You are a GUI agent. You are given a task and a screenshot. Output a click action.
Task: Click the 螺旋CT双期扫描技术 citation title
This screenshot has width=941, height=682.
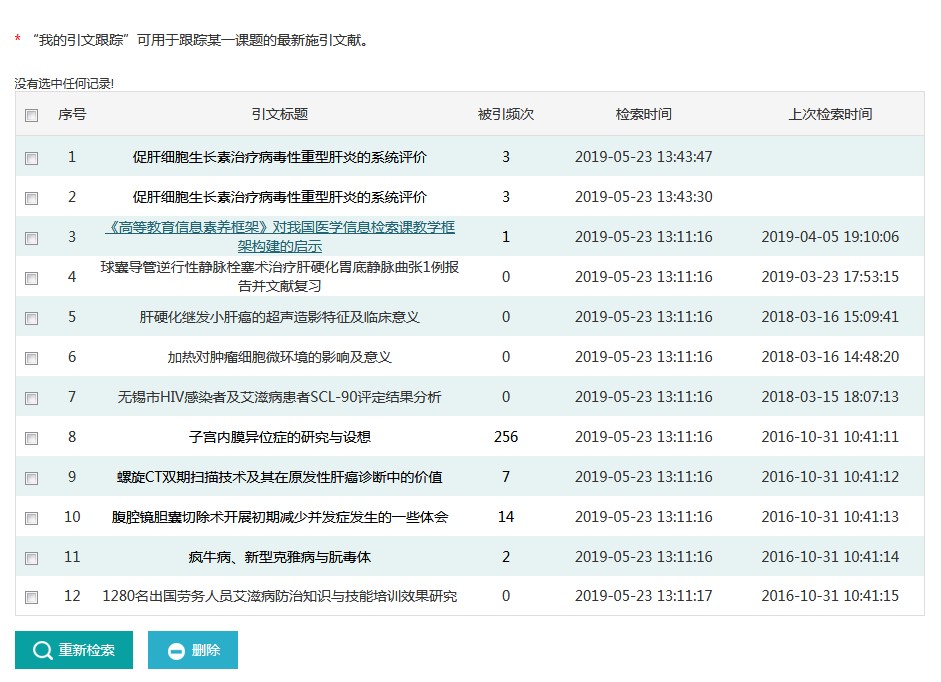[x=280, y=477]
